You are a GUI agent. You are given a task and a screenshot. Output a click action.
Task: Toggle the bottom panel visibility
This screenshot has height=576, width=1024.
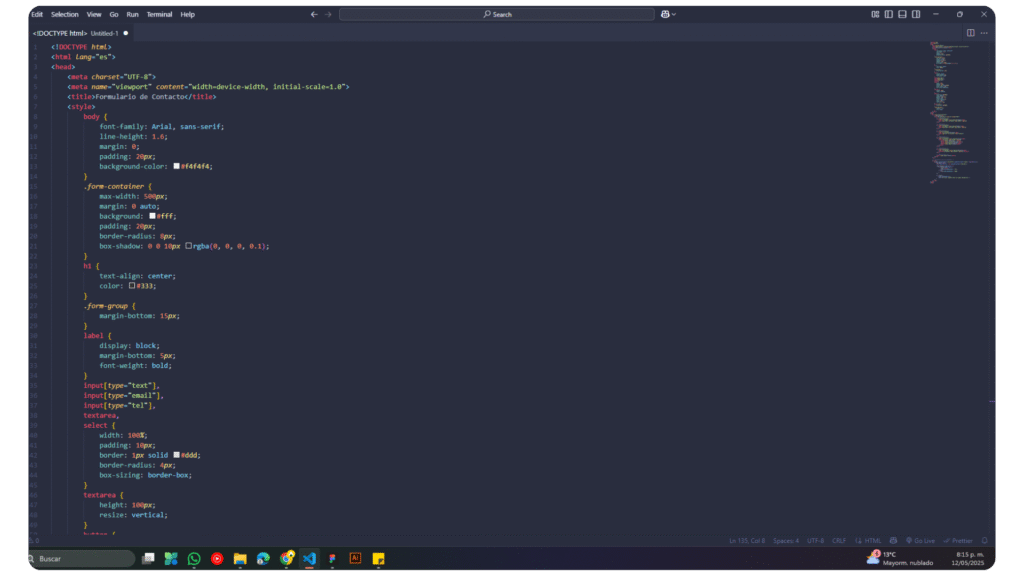click(903, 14)
